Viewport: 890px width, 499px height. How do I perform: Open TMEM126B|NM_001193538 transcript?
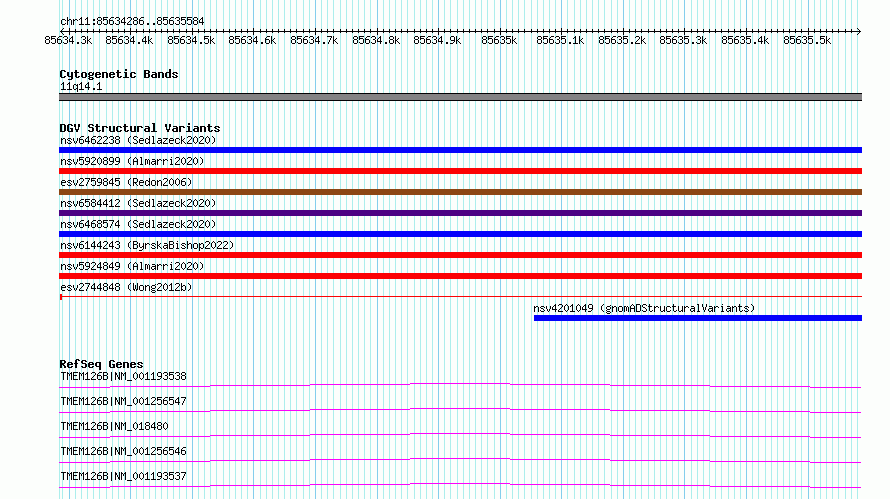tap(123, 376)
